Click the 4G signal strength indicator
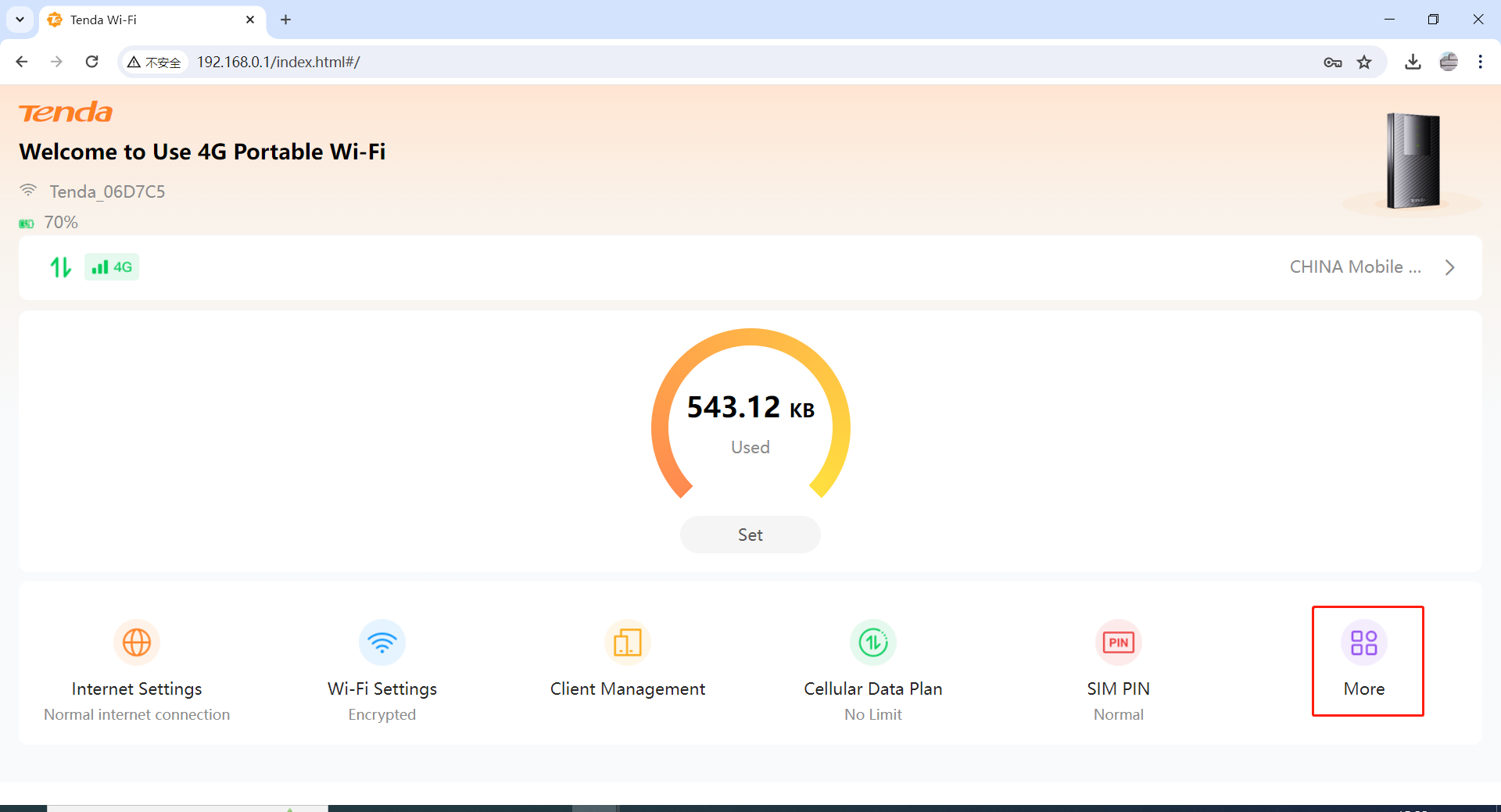The height and width of the screenshot is (812, 1501). pos(112,267)
